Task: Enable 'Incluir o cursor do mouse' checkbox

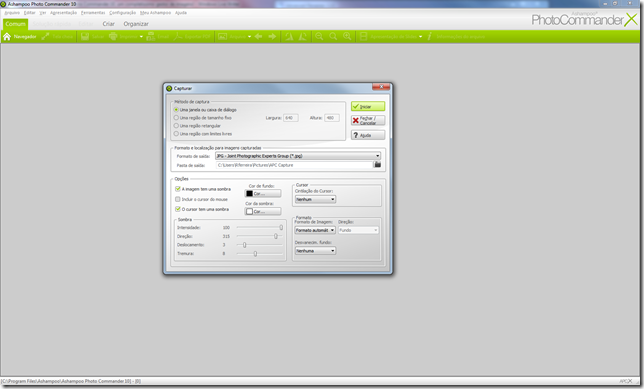Action: [178, 199]
